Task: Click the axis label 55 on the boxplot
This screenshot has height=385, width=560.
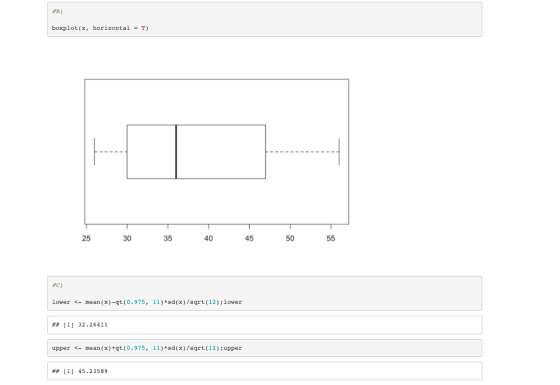Action: 331,238
